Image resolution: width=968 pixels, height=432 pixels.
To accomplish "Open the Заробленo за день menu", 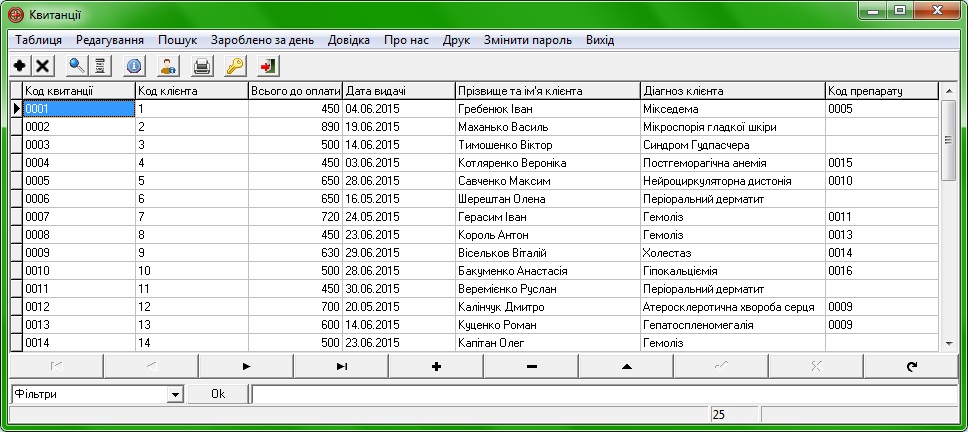I will click(262, 40).
